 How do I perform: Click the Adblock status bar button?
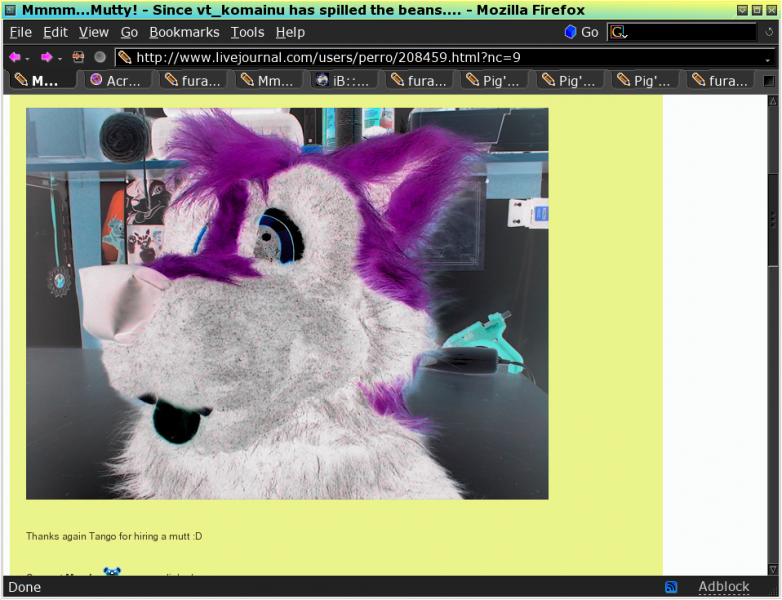point(723,587)
